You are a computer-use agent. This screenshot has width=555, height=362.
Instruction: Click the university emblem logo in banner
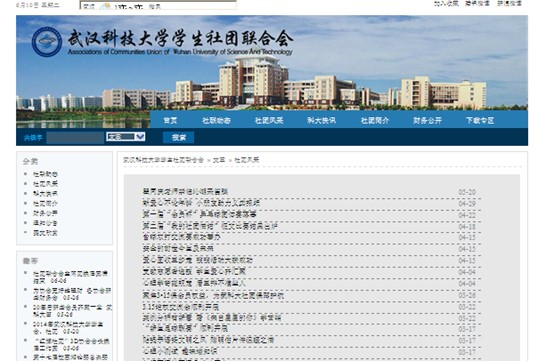[47, 41]
